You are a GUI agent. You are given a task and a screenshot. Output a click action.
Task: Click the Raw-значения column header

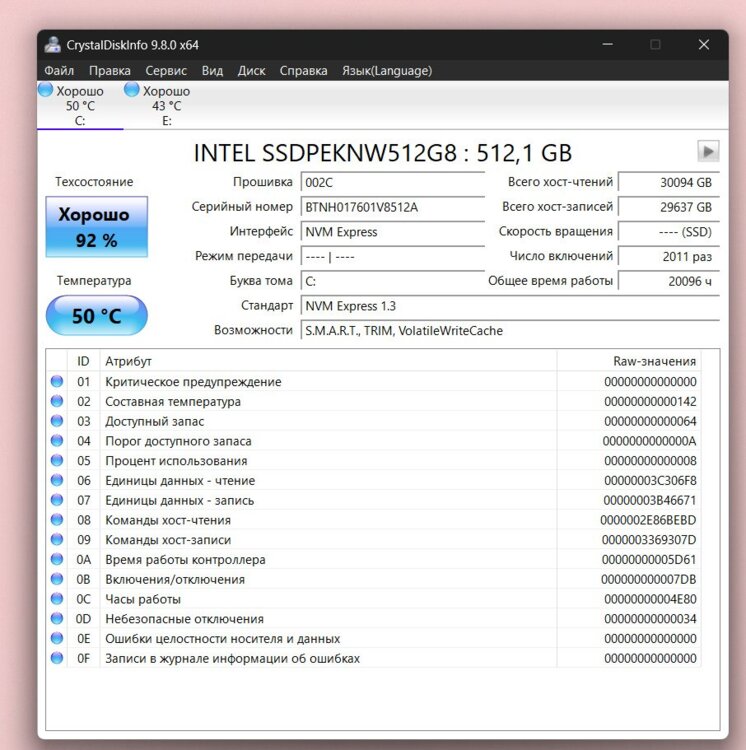[x=654, y=361]
